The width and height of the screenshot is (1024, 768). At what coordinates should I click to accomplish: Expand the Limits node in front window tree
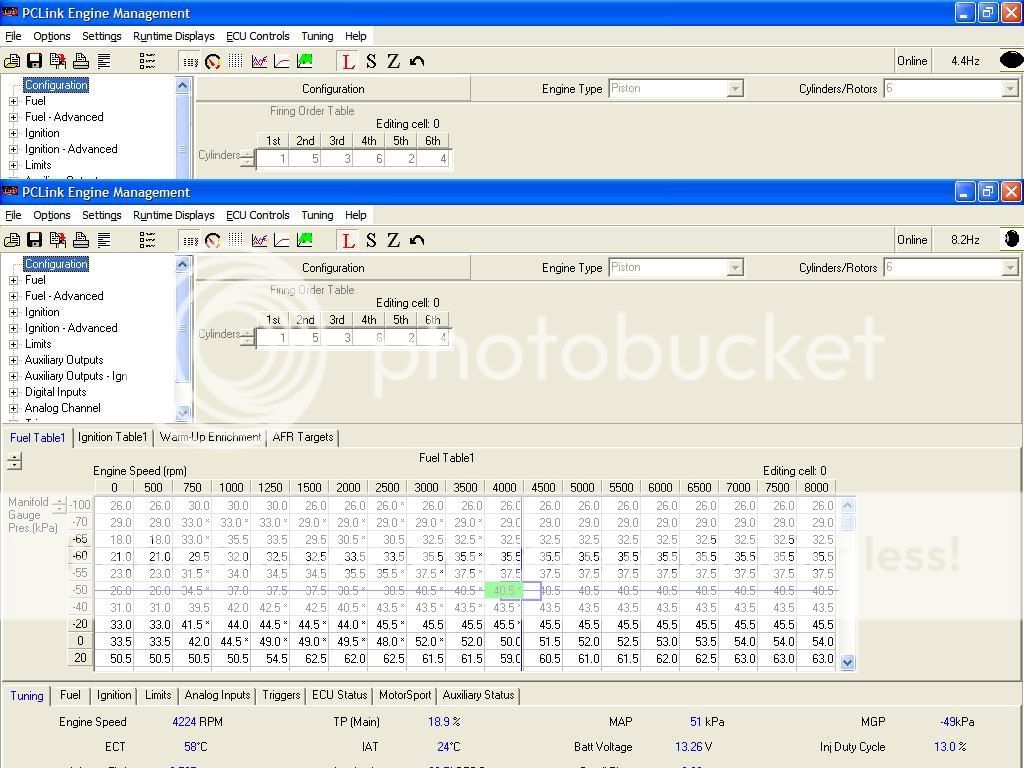(13, 344)
